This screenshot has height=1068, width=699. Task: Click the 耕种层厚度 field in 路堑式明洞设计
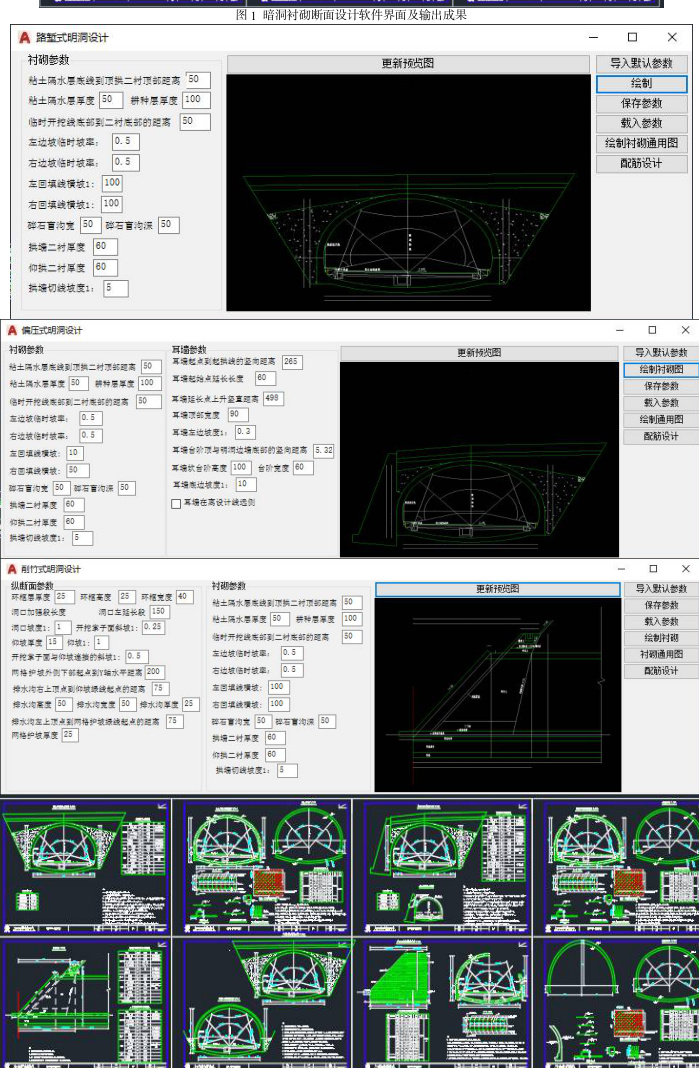point(195,100)
